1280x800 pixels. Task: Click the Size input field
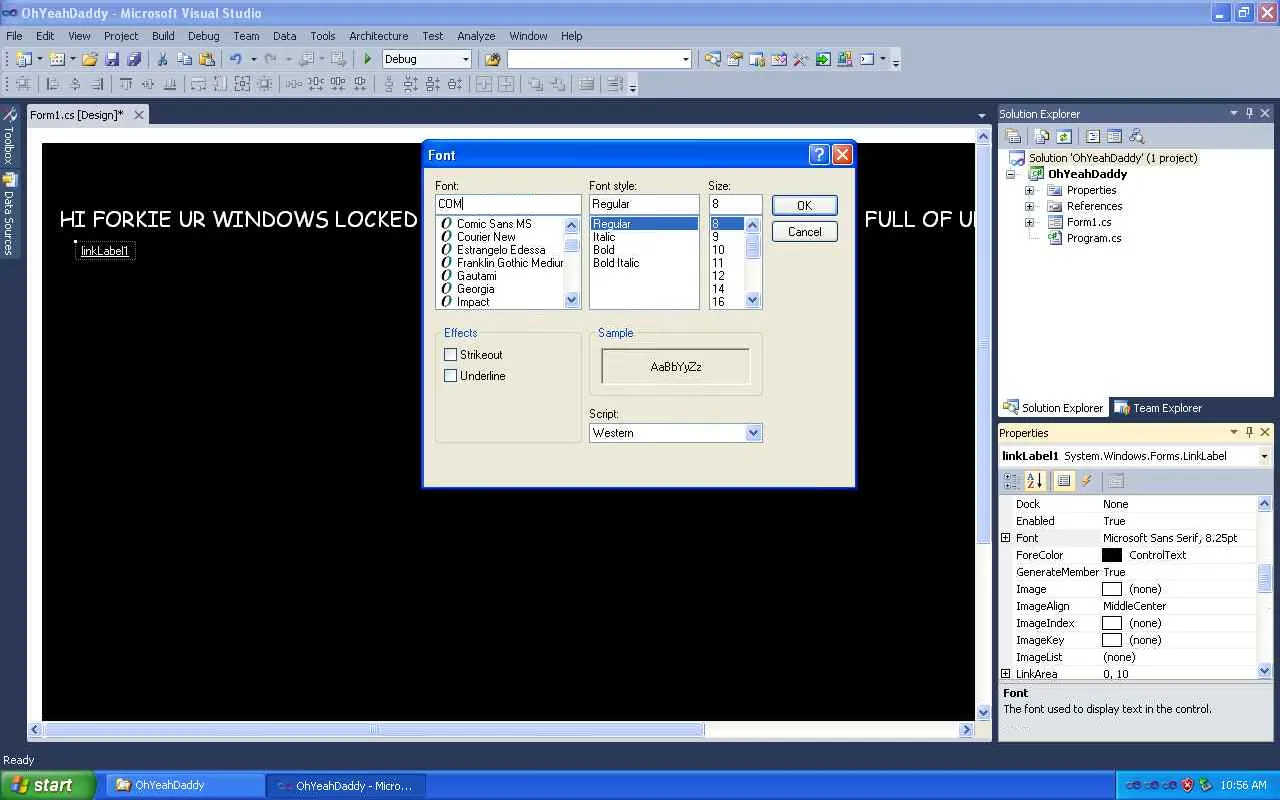[x=735, y=204]
